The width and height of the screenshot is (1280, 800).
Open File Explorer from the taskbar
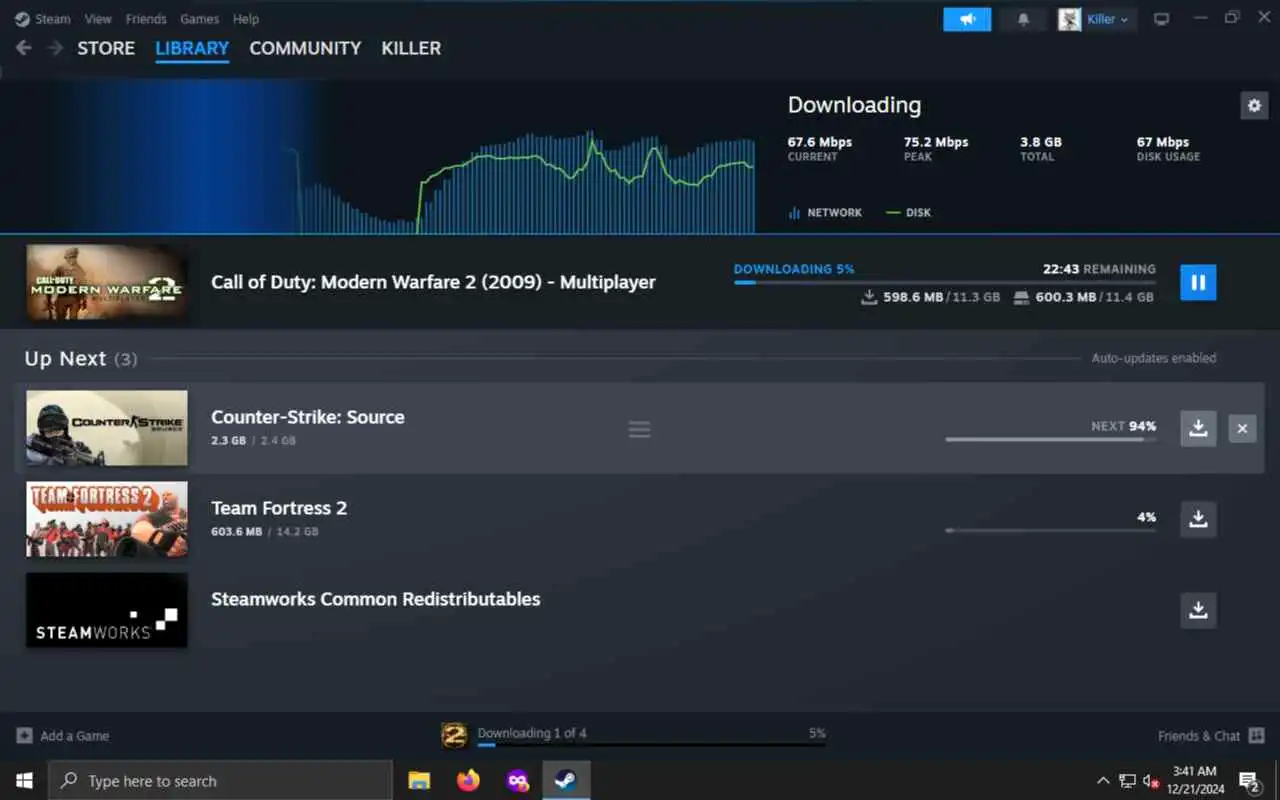point(419,780)
